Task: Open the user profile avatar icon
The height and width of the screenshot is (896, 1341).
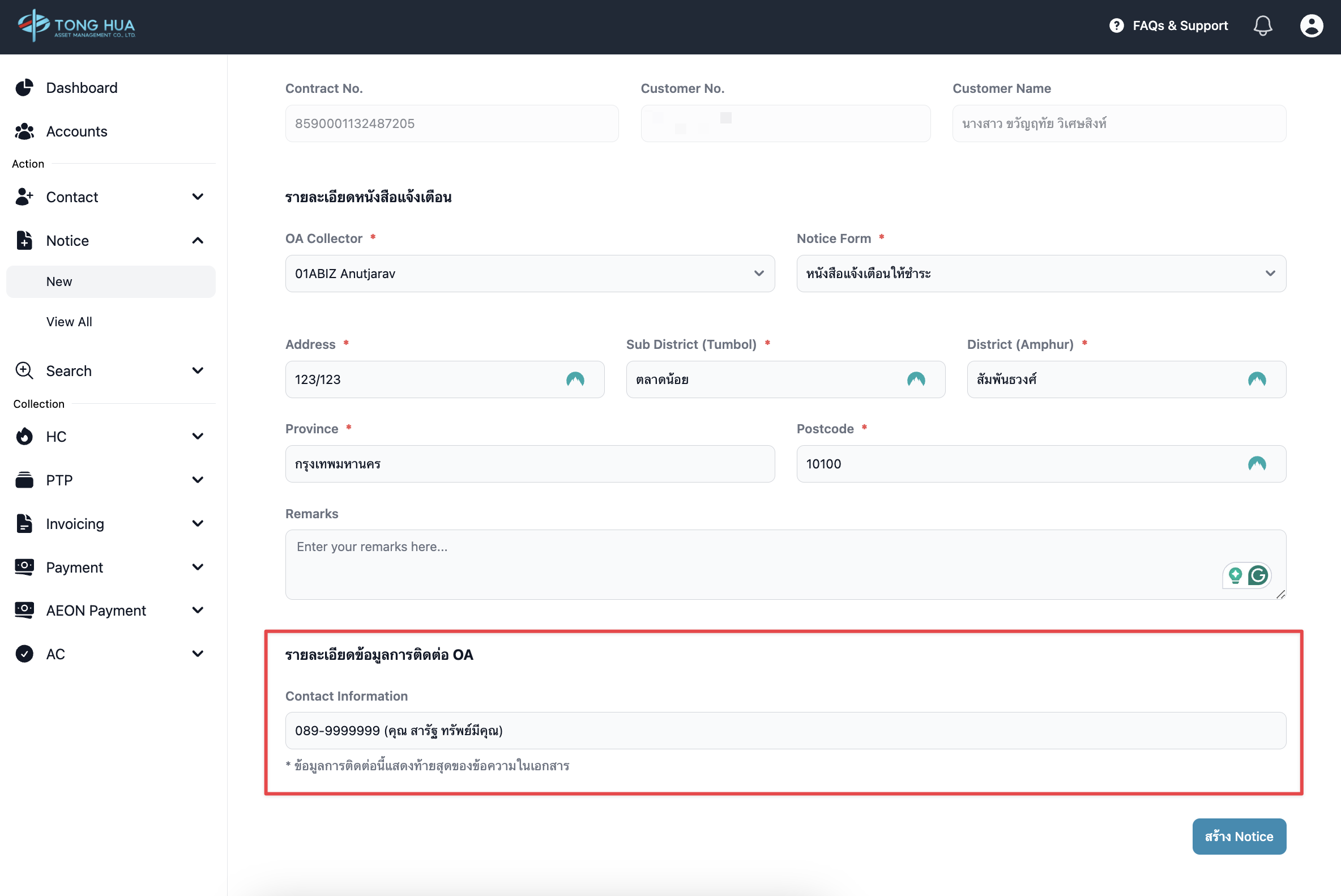Action: pos(1311,25)
